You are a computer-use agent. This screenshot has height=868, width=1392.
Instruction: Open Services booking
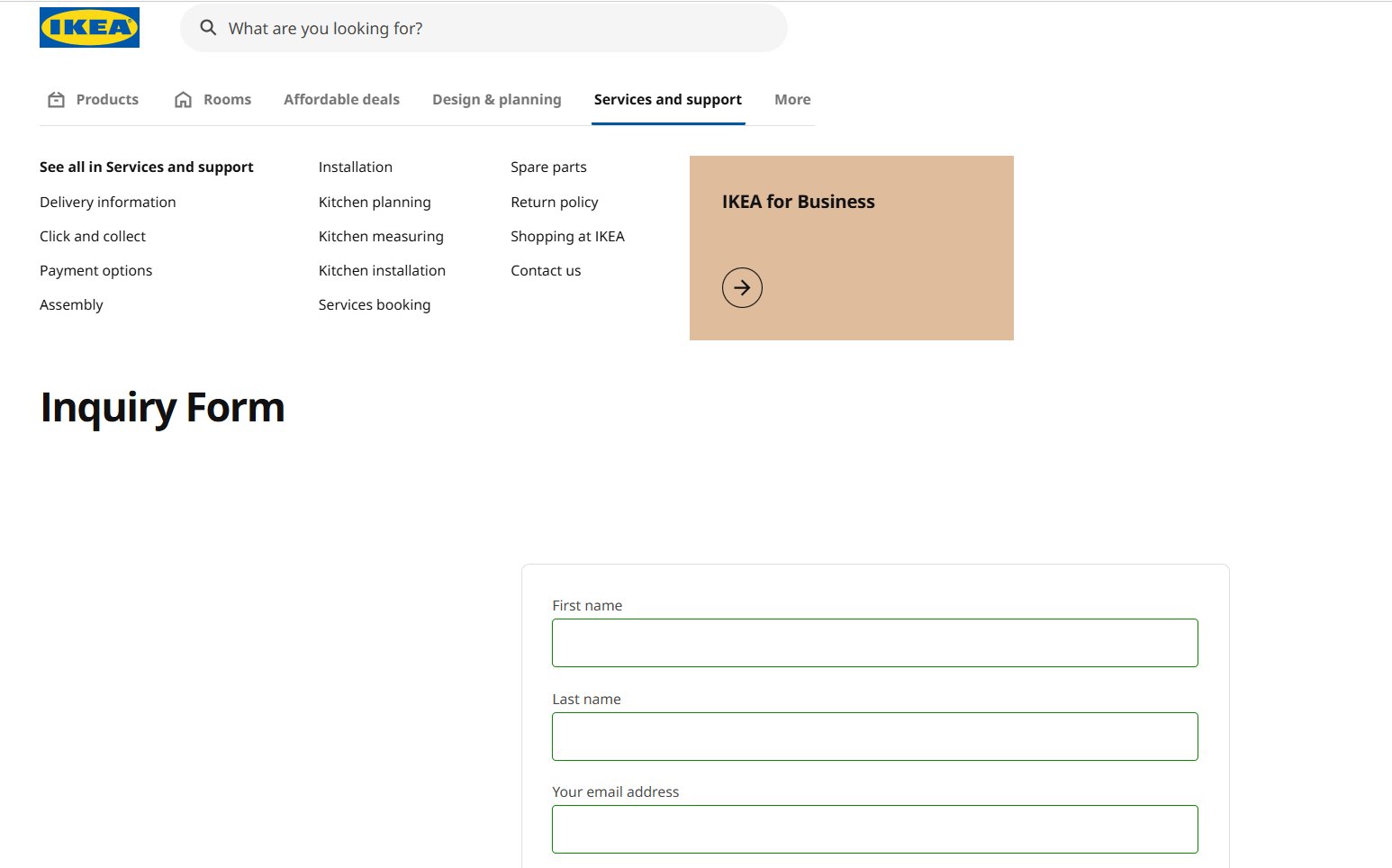pos(374,304)
